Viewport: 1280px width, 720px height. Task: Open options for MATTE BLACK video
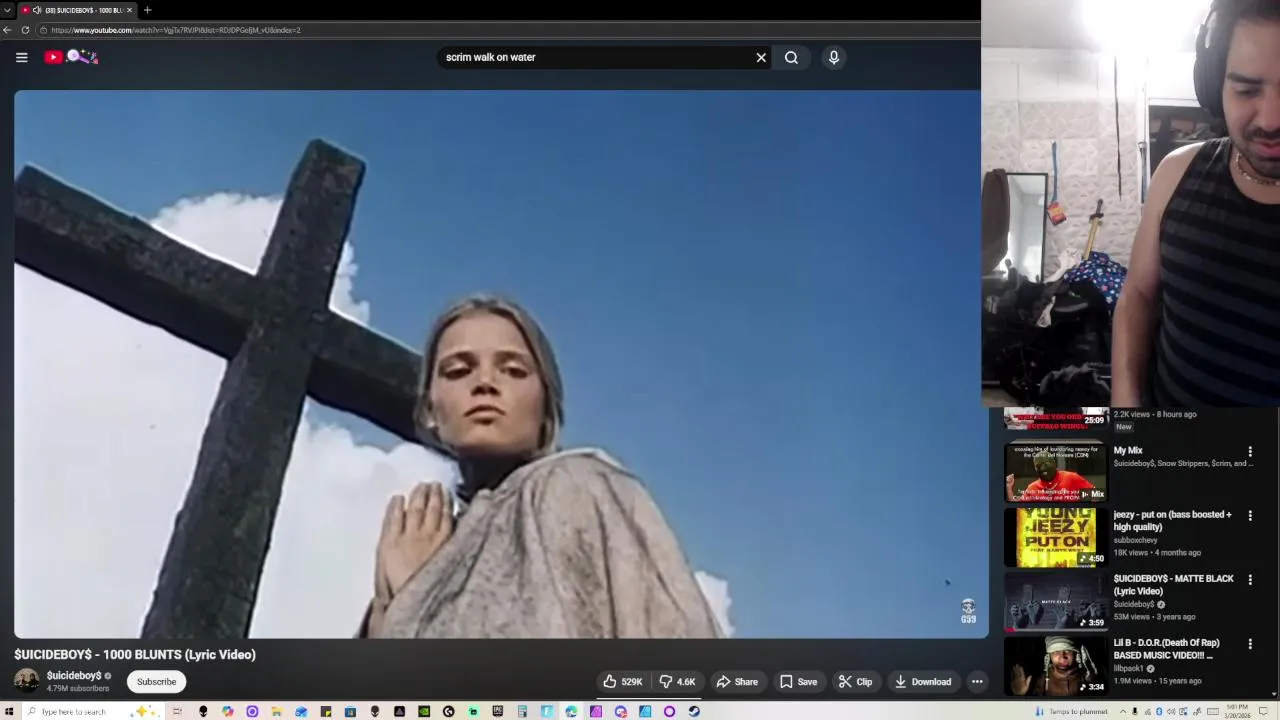(1250, 580)
